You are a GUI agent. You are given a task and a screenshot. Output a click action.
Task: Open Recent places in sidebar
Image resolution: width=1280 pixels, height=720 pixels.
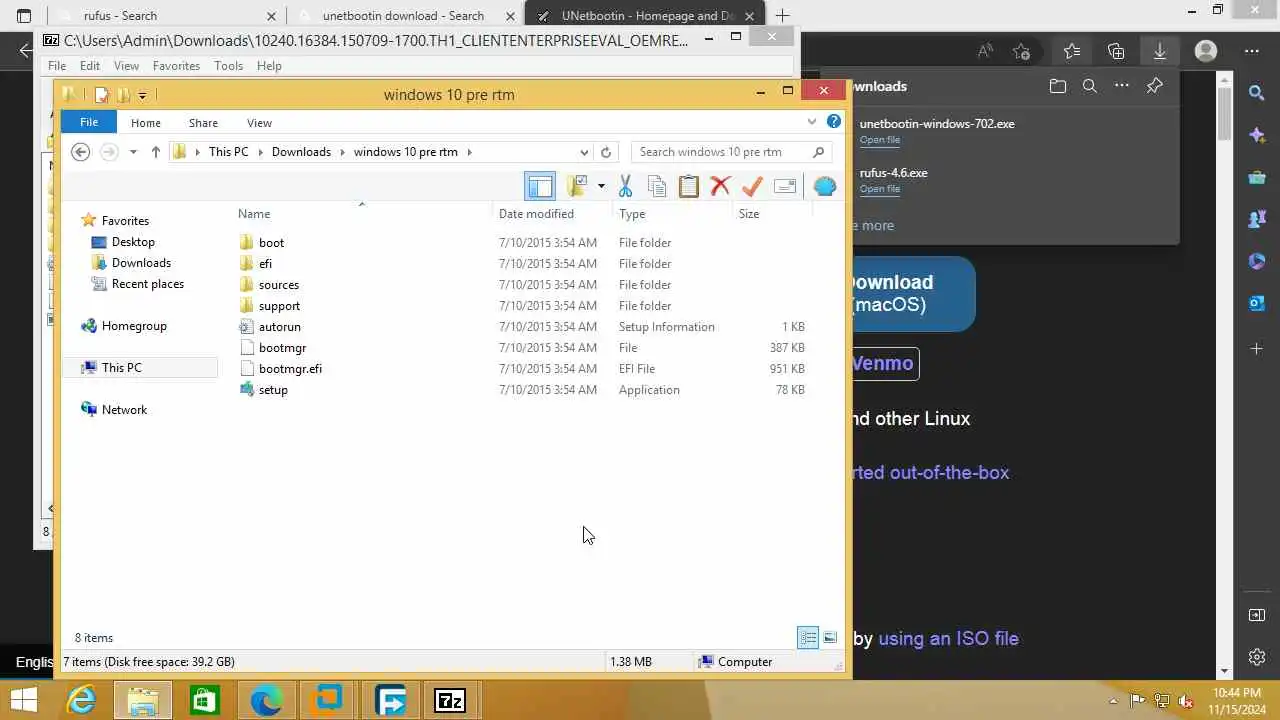click(x=147, y=284)
